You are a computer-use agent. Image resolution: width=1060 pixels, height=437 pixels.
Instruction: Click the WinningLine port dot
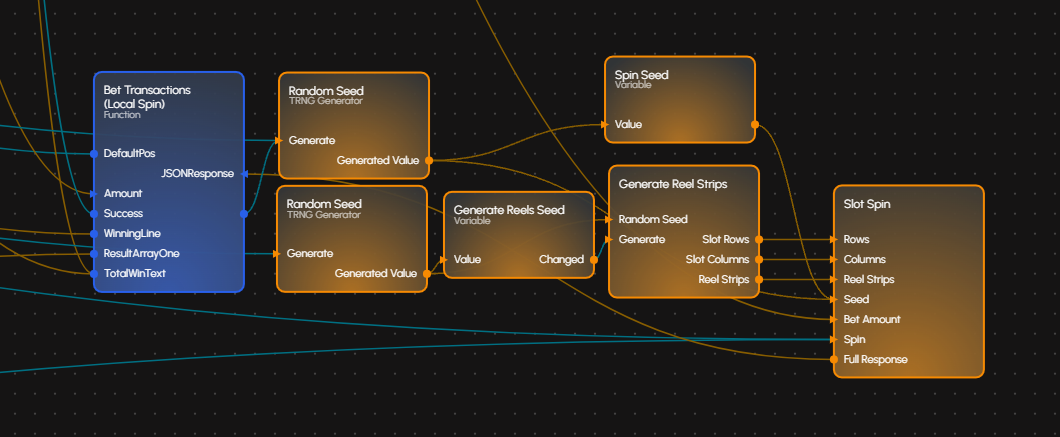click(94, 234)
